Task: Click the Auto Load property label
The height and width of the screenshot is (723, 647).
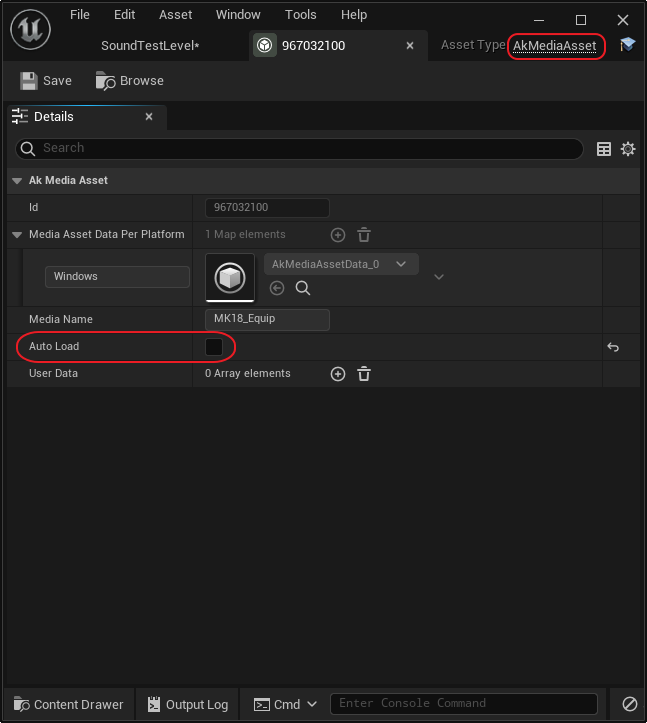Action: click(54, 346)
